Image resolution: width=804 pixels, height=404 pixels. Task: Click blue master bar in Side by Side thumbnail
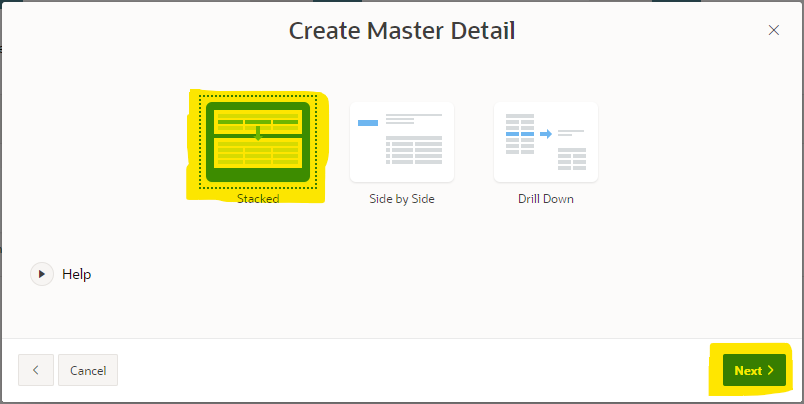[368, 122]
